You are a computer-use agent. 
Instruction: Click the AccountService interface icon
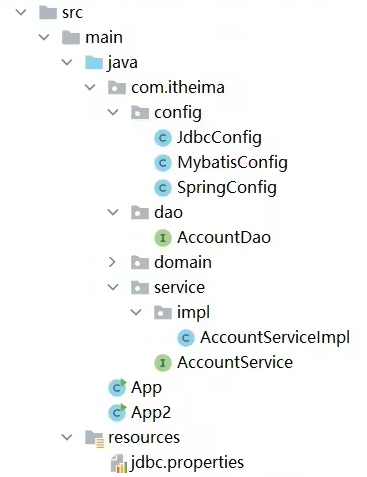(x=163, y=363)
